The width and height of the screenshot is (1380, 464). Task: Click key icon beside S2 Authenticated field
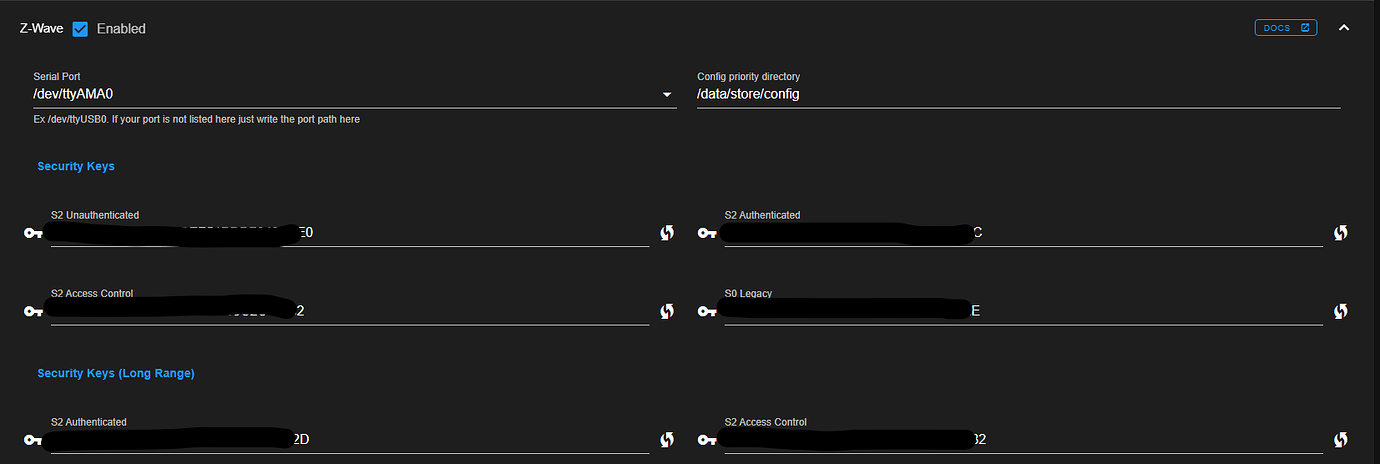(x=707, y=233)
